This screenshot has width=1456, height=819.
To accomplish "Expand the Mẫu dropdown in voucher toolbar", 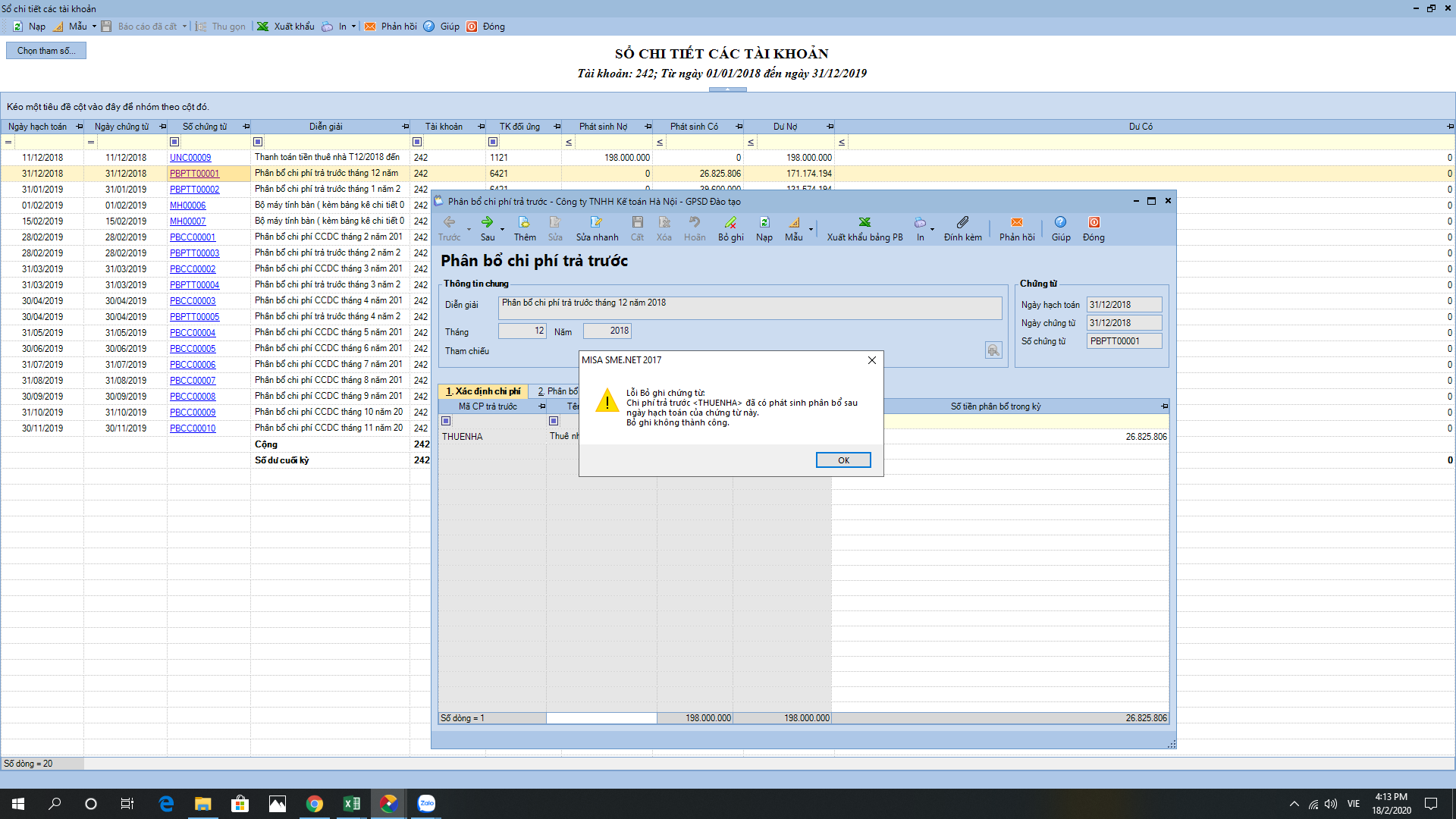I will pos(811,228).
